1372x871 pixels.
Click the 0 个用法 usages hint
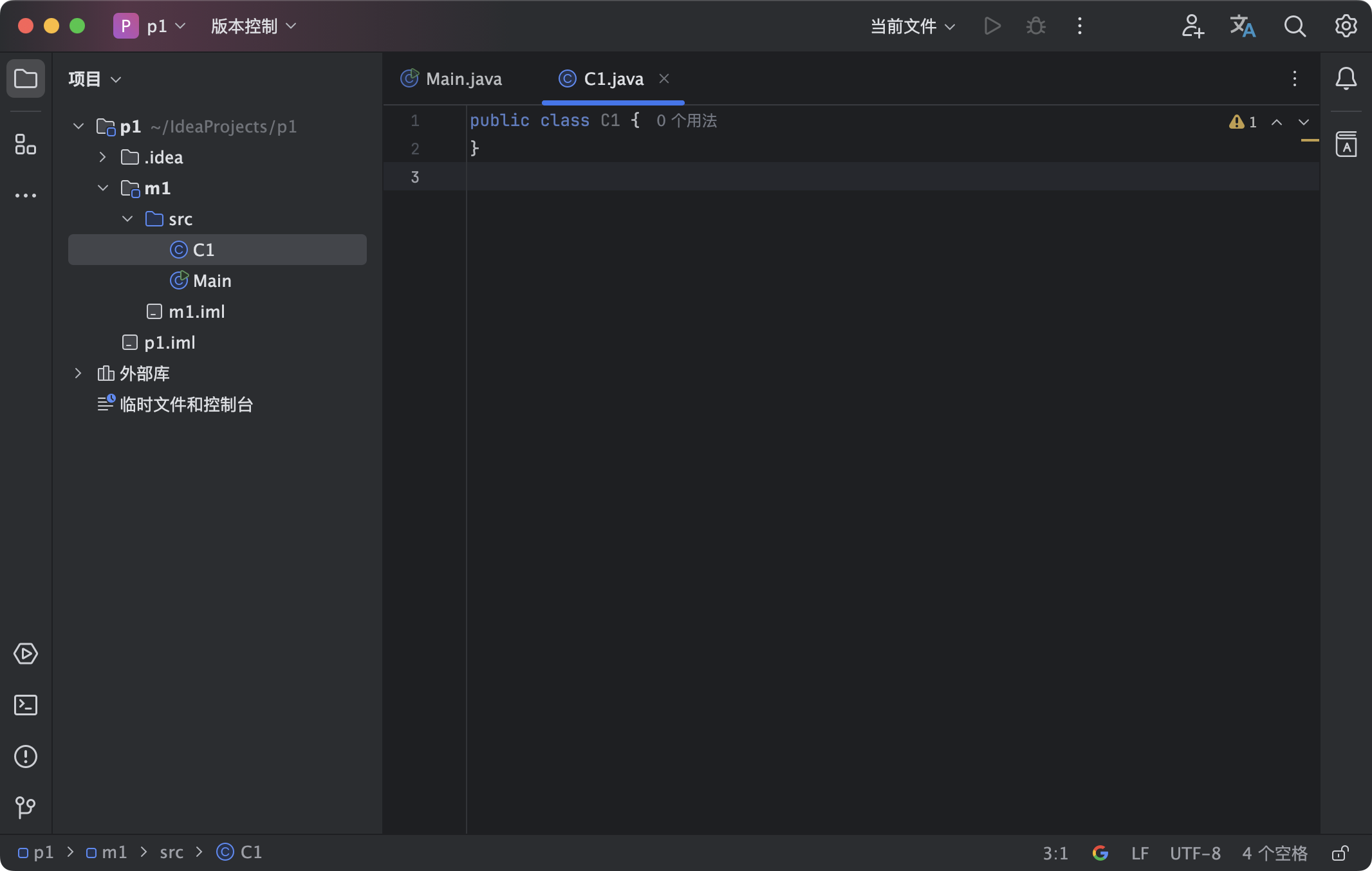coord(686,121)
